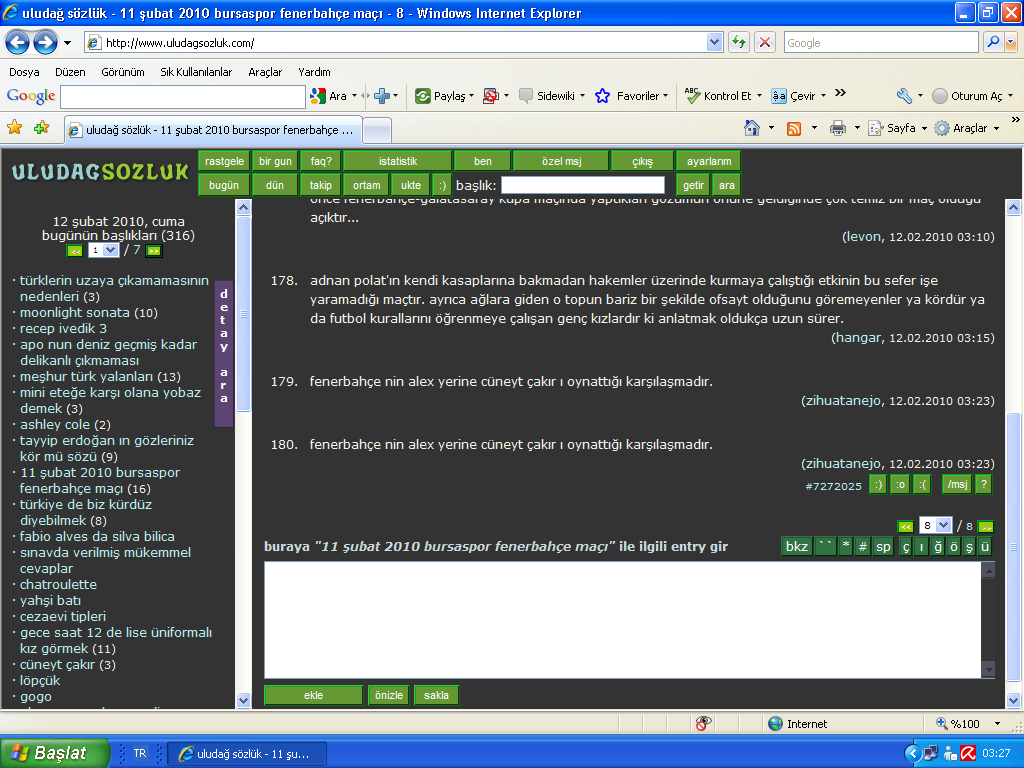Open the hangar author link

[857, 338]
